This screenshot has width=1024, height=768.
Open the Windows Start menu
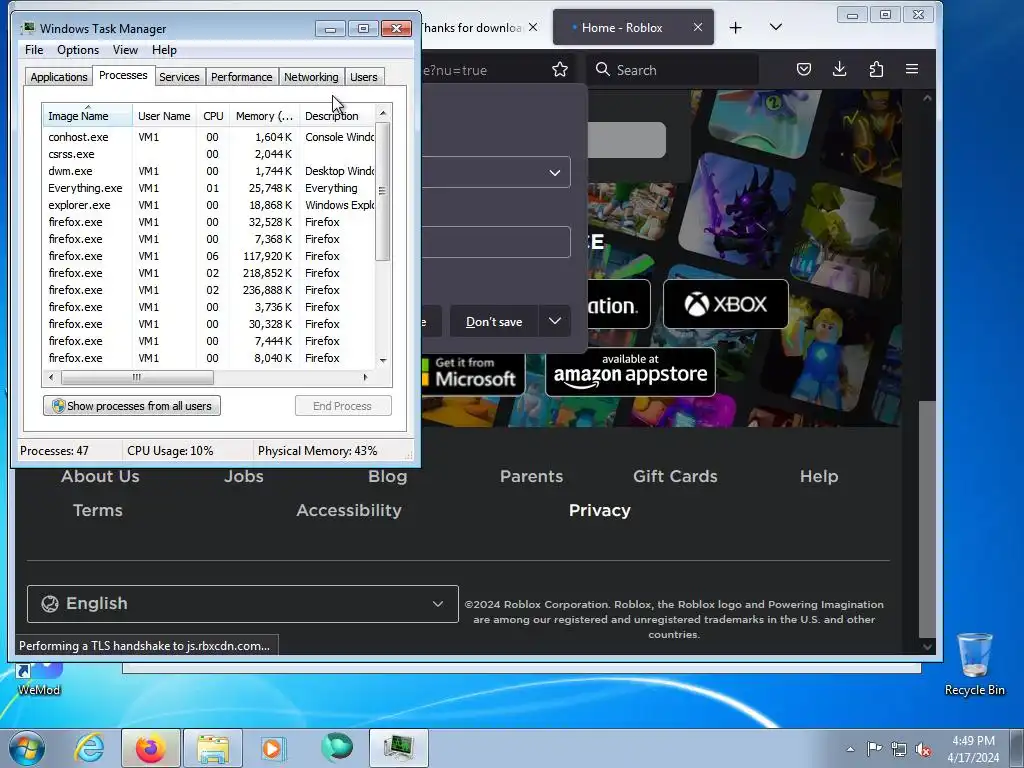pyautogui.click(x=27, y=748)
